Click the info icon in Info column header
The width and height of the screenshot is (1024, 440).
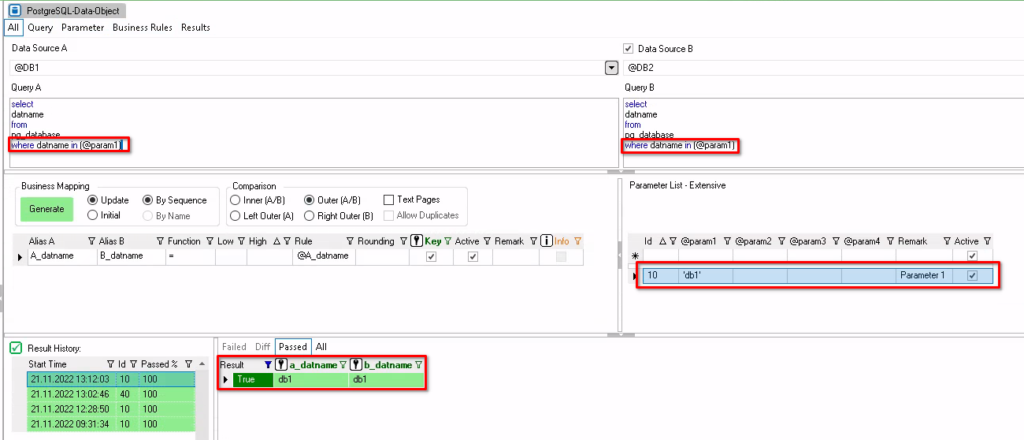pos(546,240)
